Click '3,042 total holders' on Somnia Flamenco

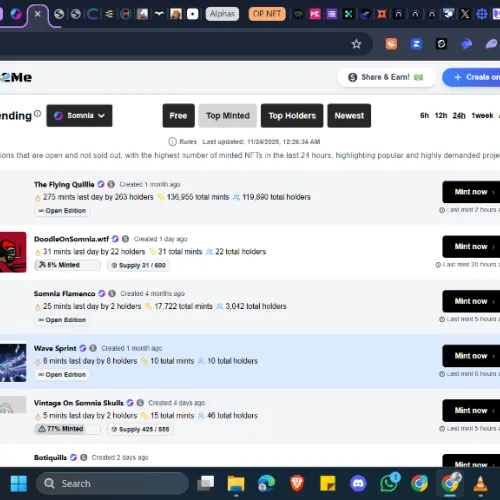[x=256, y=306]
